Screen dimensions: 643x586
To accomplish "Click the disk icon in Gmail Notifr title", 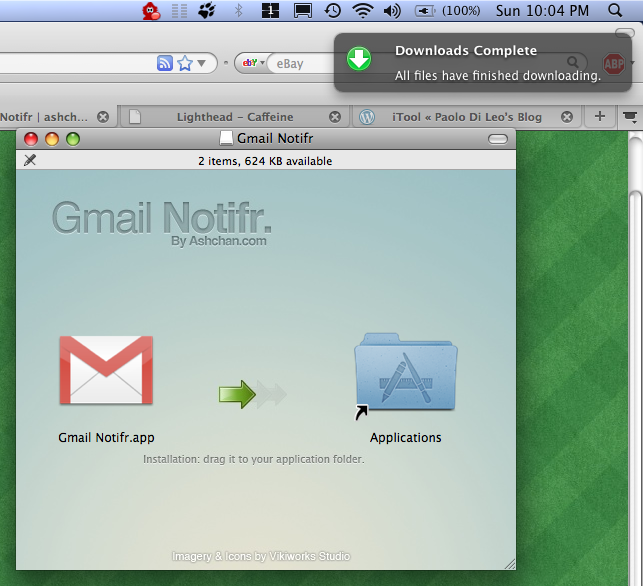I will (x=226, y=138).
